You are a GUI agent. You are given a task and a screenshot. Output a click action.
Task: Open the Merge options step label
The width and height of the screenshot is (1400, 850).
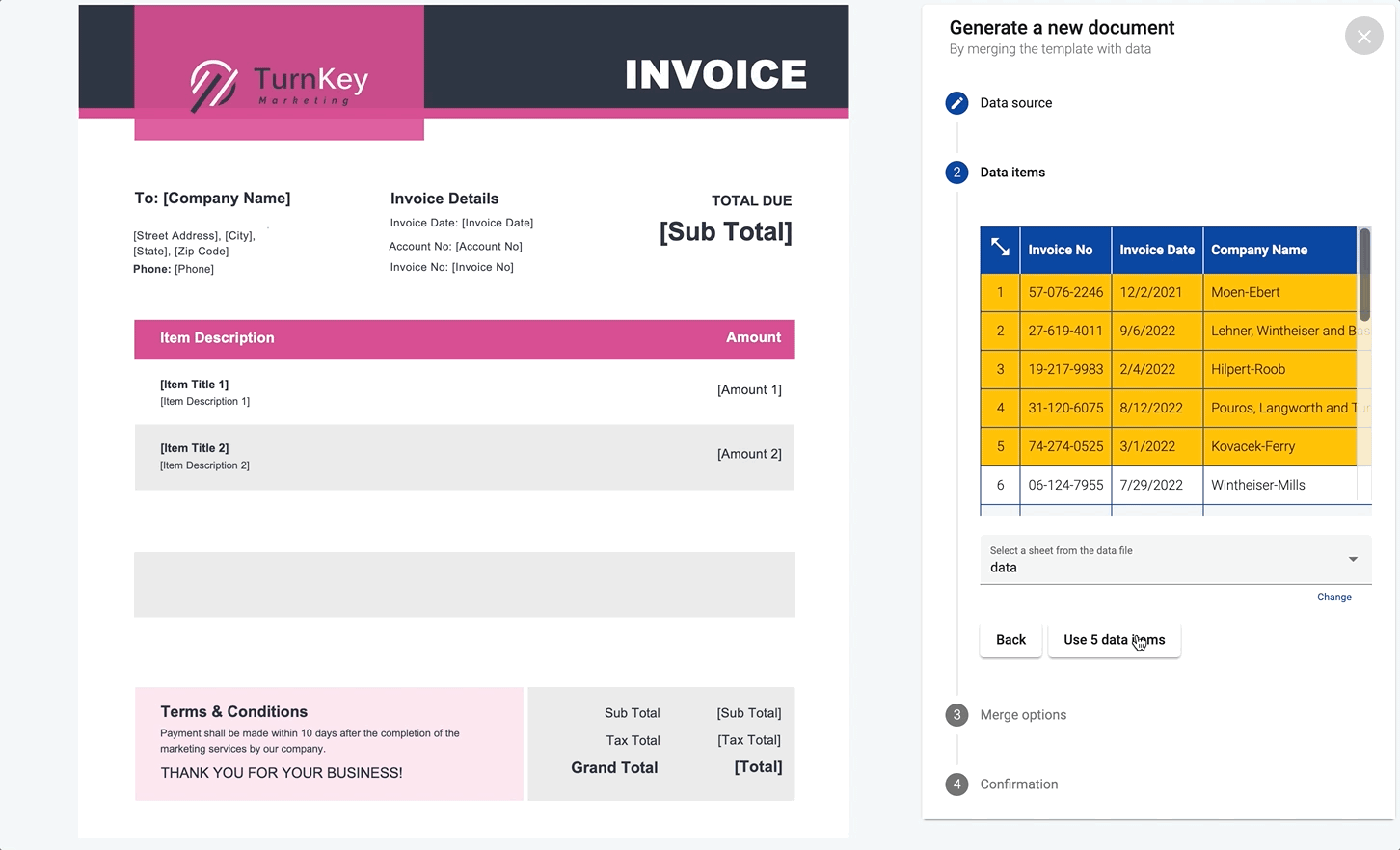[1023, 715]
